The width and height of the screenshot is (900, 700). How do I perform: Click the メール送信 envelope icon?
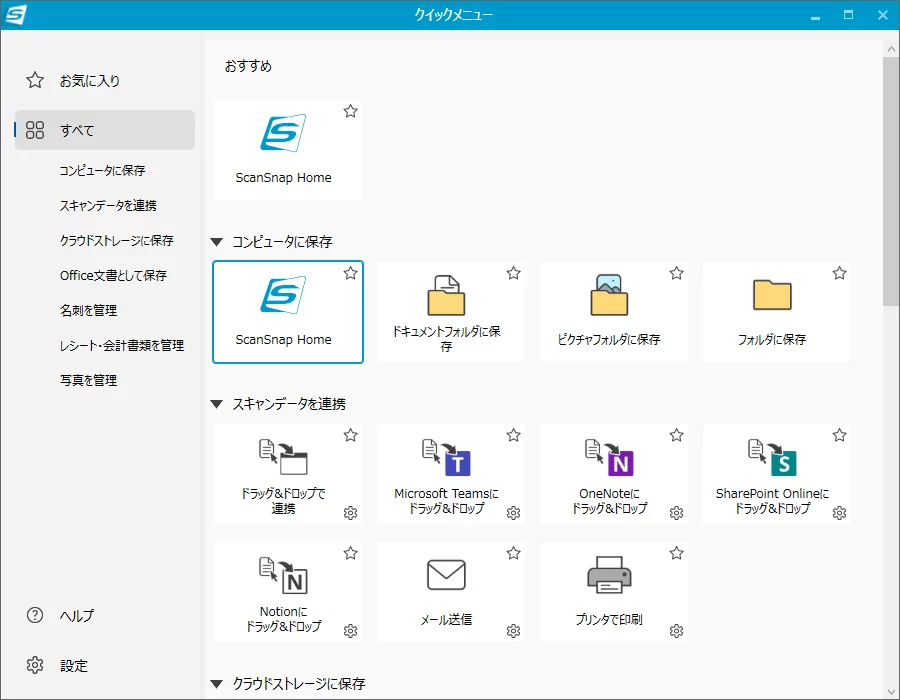tap(446, 575)
